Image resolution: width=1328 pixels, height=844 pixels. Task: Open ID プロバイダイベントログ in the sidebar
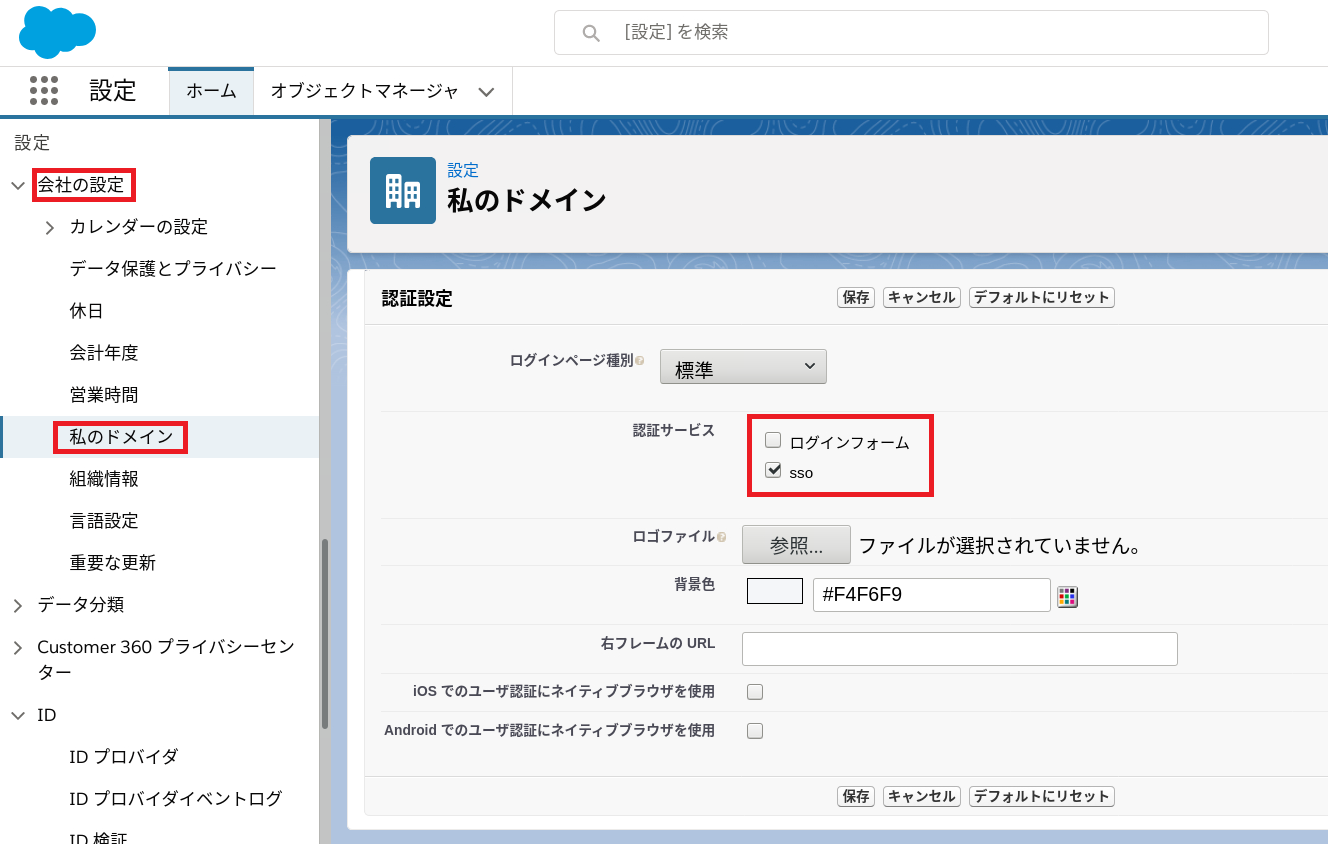176,799
